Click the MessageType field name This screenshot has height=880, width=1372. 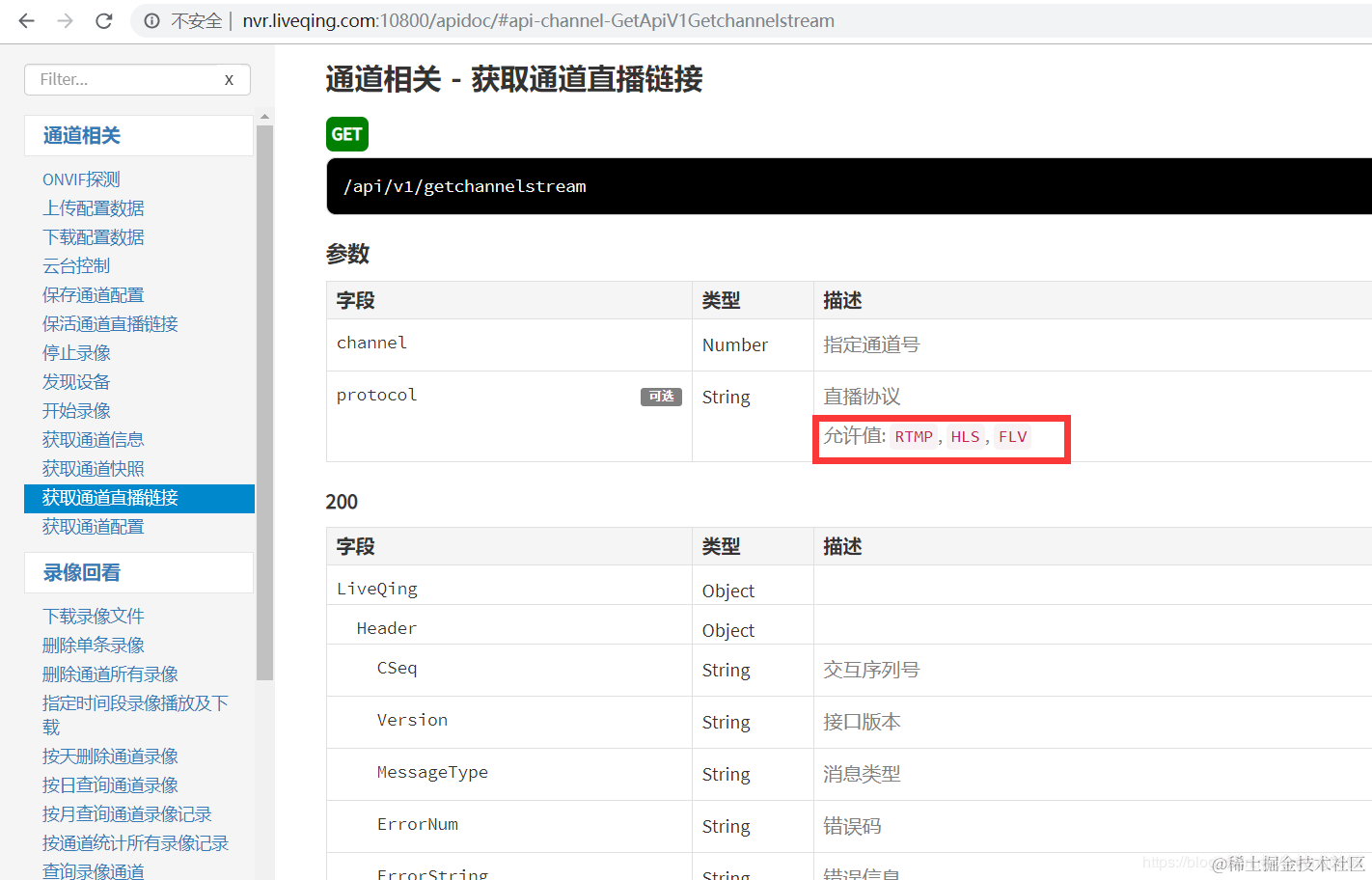432,772
